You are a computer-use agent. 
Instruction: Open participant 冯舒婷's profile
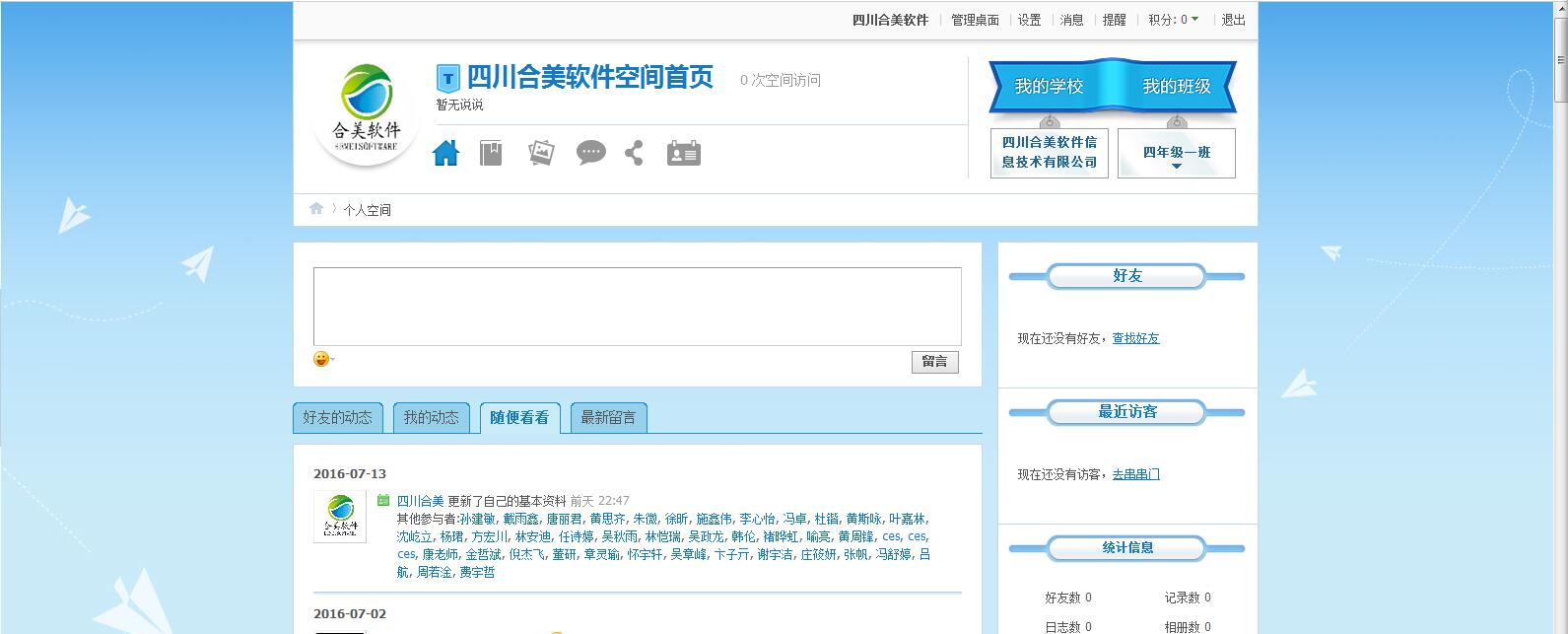893,554
